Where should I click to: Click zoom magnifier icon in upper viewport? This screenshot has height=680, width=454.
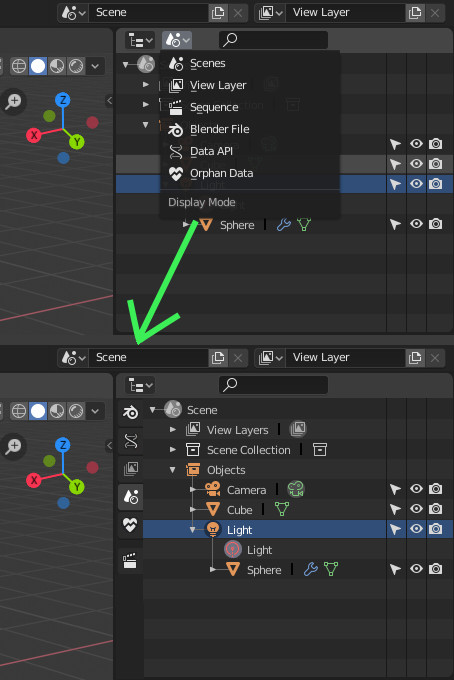pos(13,101)
